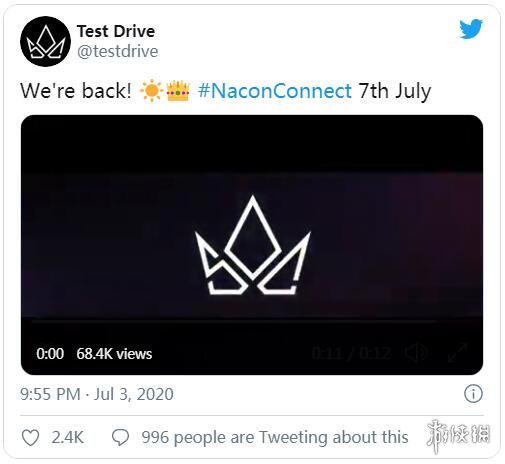
Task: Click the faded fullscreen arrows icon
Action: pos(458,353)
